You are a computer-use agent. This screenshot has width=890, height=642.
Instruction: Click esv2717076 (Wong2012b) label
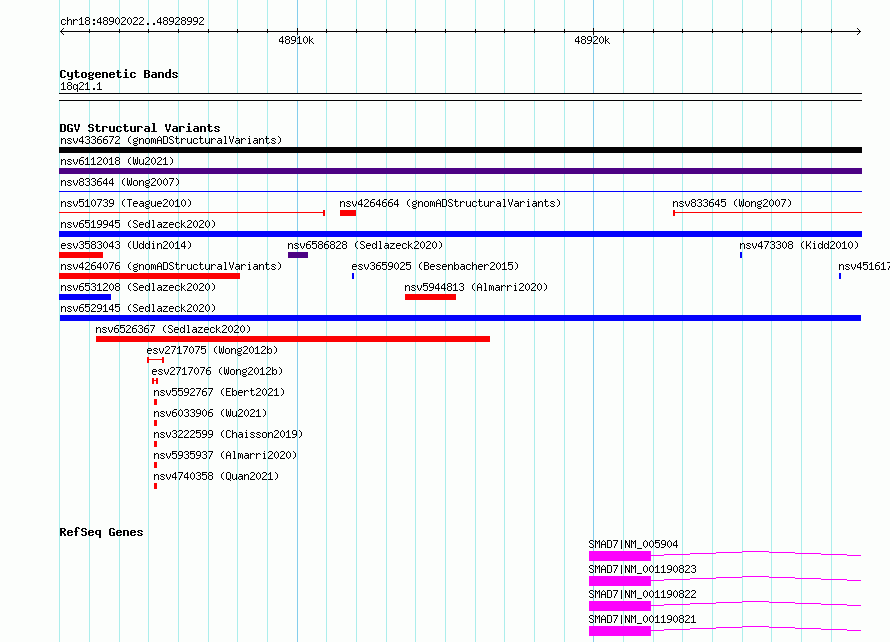click(x=217, y=371)
